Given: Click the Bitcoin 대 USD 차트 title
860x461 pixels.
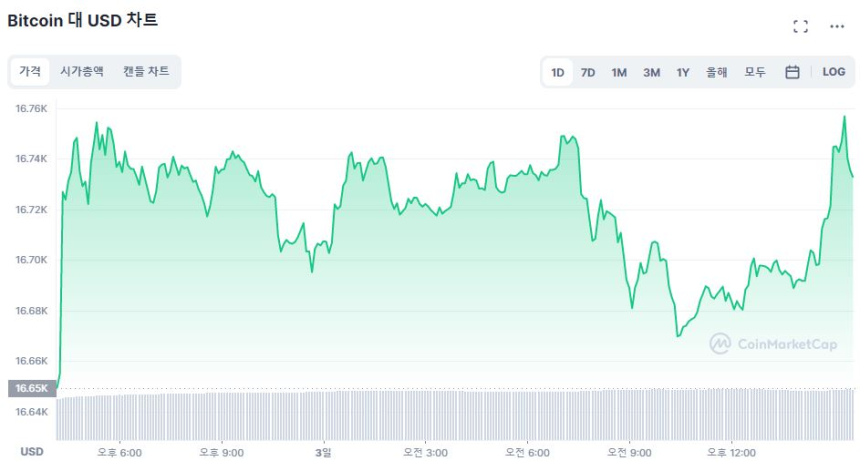Looking at the screenshot, I should (82, 20).
